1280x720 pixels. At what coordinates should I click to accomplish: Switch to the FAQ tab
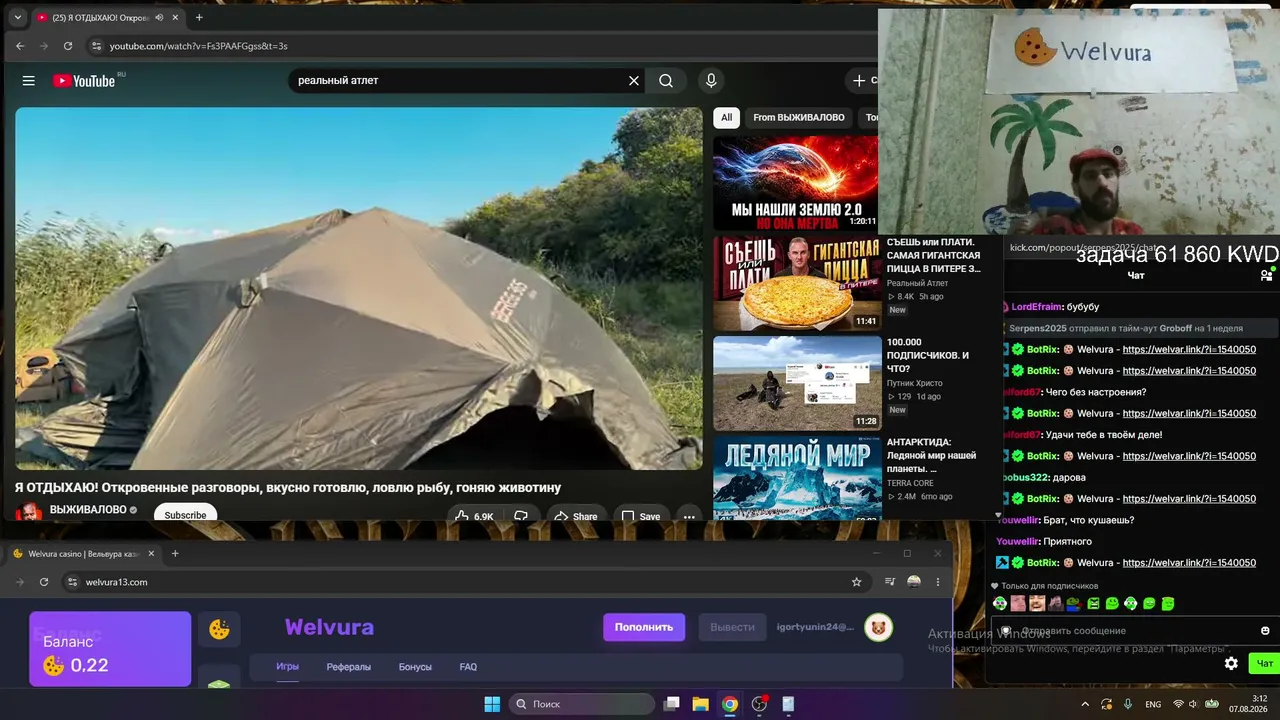(x=468, y=667)
